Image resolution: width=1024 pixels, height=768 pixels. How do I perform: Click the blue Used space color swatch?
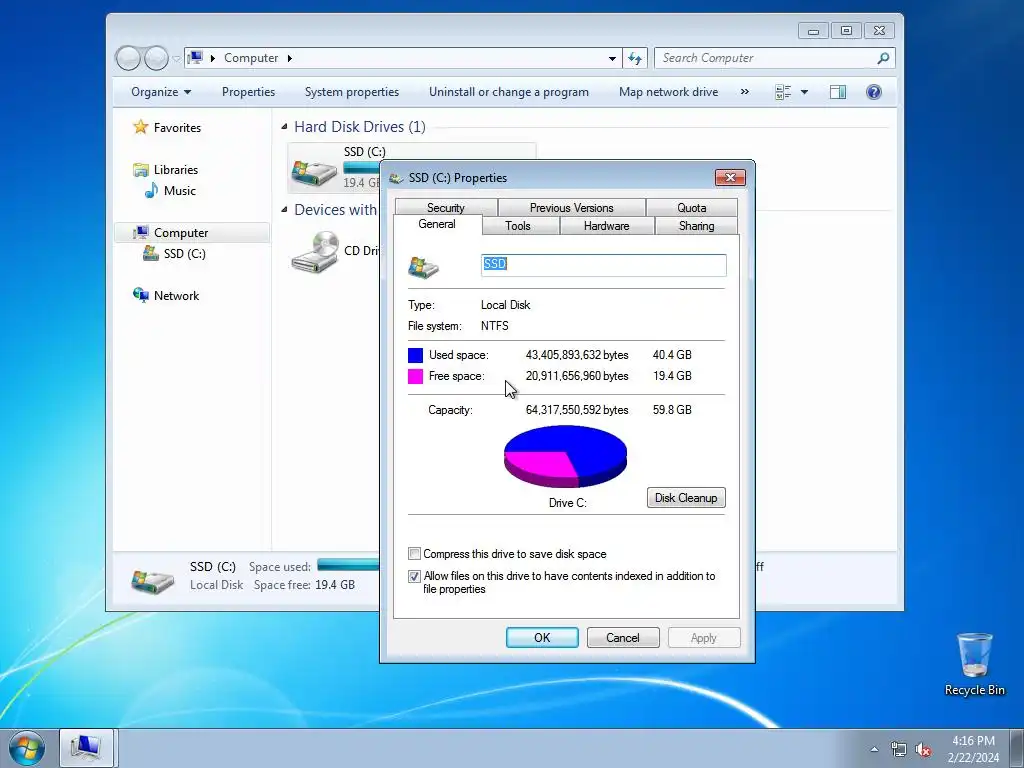(415, 355)
